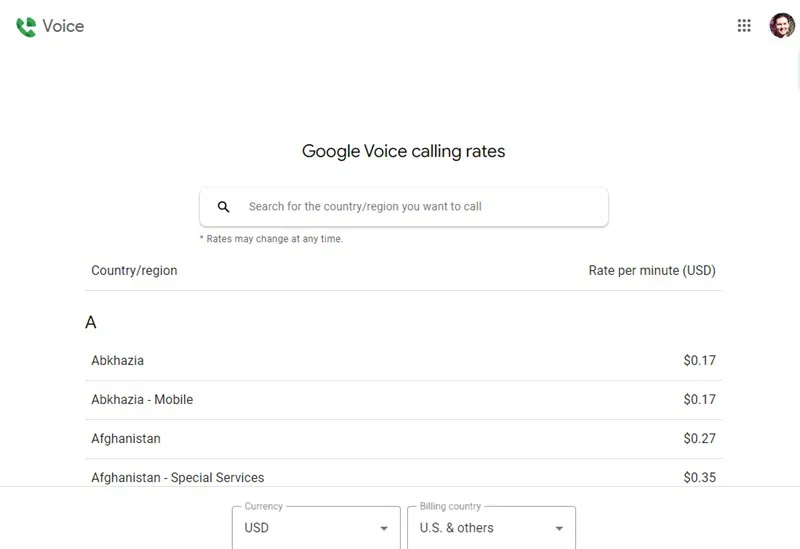Click the magnifying glass search icon
This screenshot has width=800, height=549.
[x=224, y=207]
